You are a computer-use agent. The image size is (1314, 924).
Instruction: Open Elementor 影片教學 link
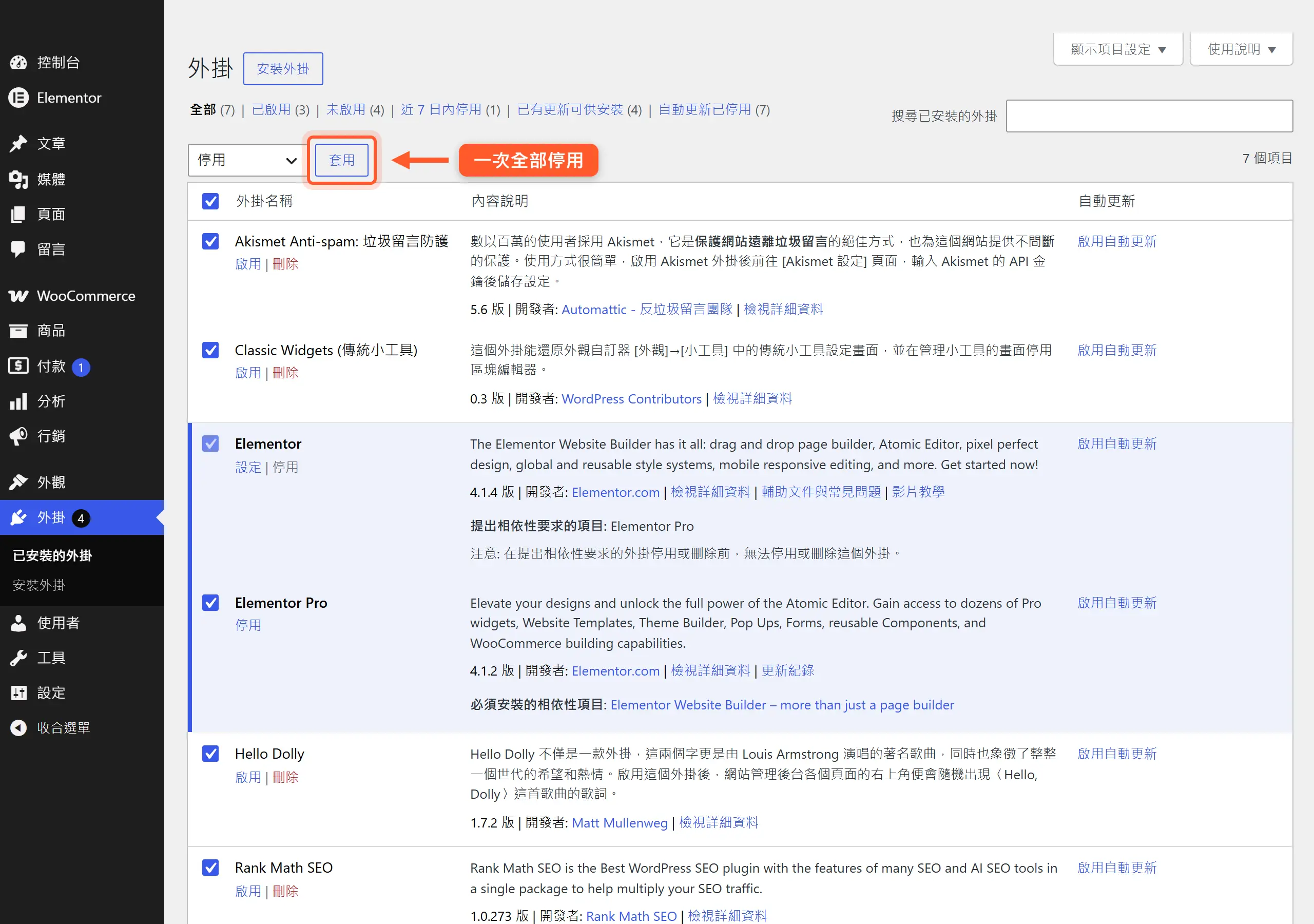[x=918, y=492]
